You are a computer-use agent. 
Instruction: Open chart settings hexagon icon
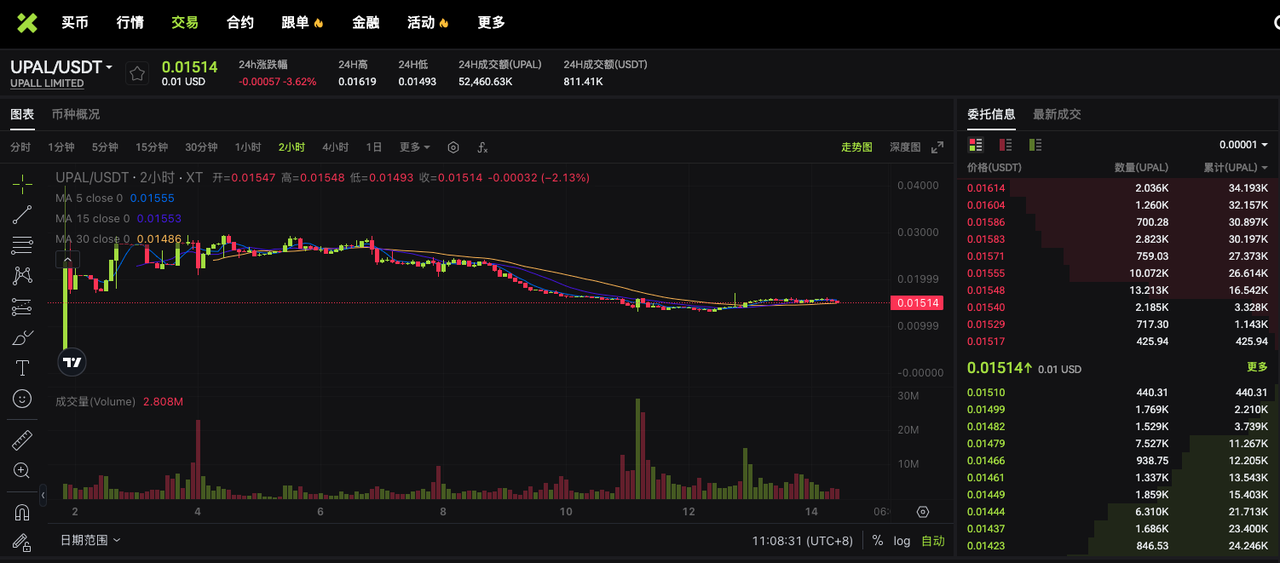(x=453, y=147)
